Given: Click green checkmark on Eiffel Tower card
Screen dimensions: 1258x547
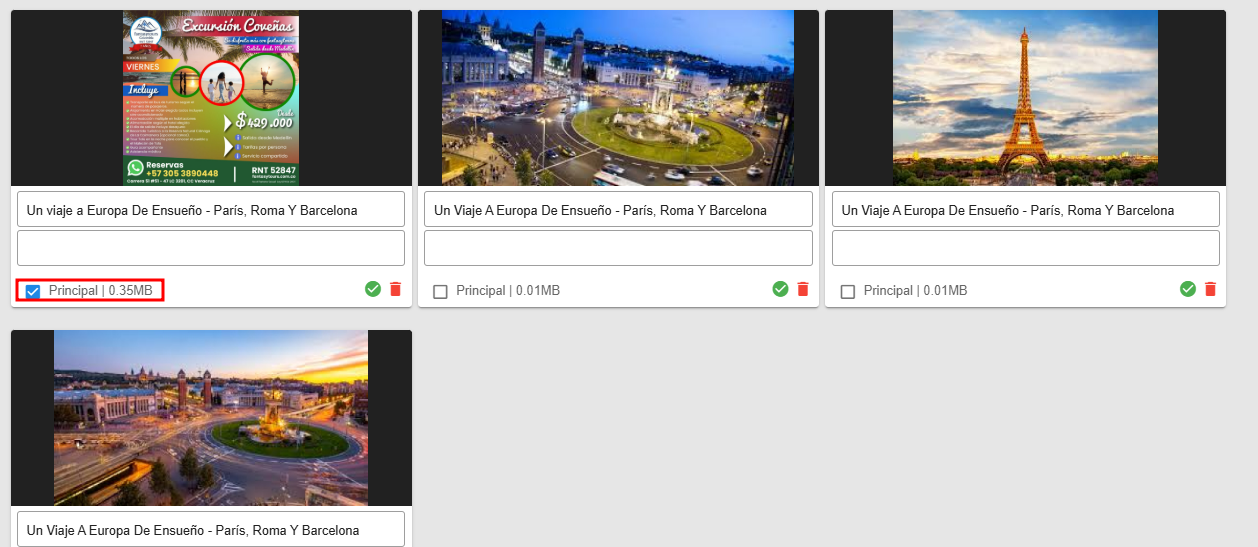Looking at the screenshot, I should click(1188, 289).
